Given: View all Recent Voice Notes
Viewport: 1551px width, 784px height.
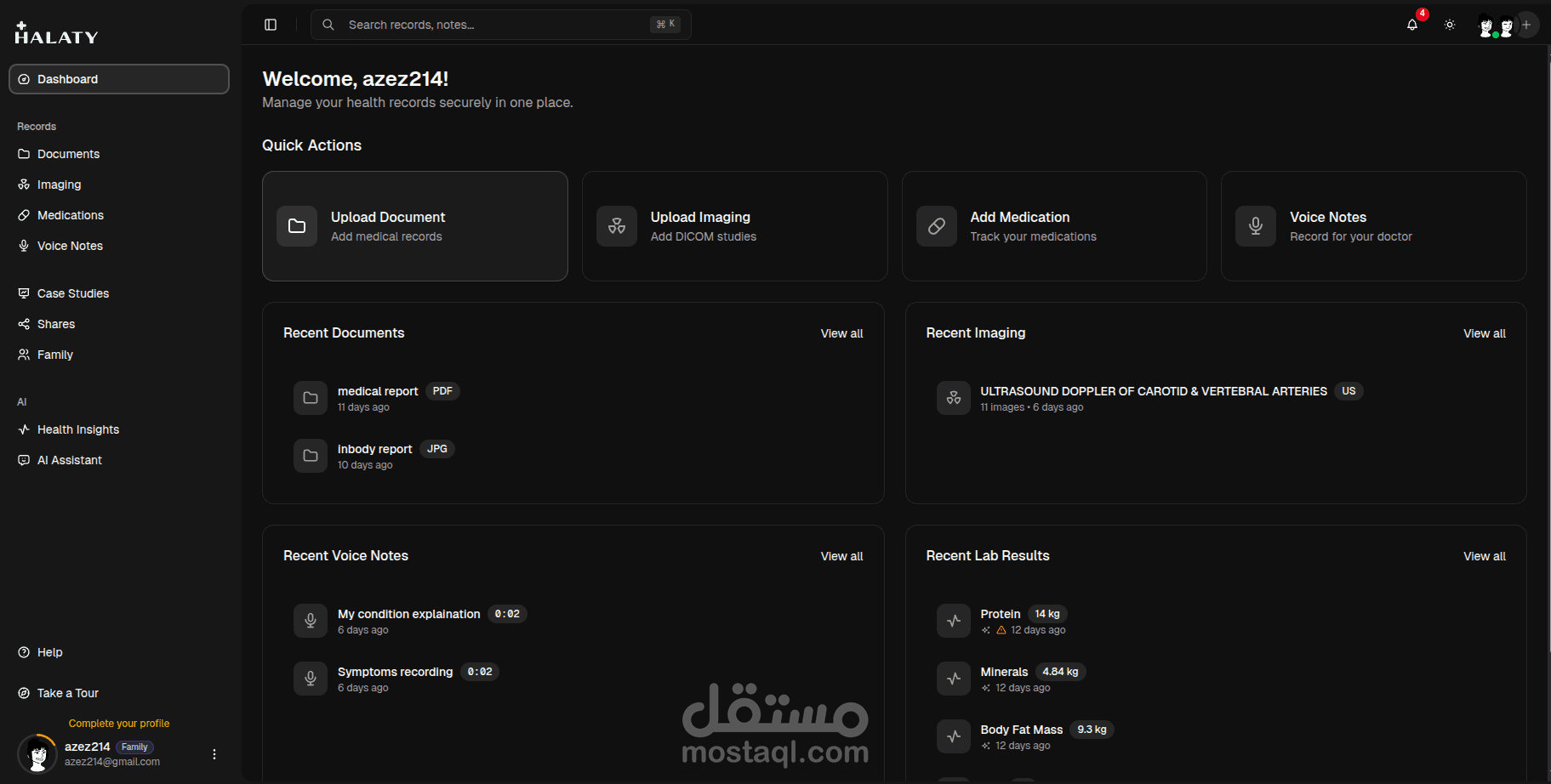Looking at the screenshot, I should (841, 556).
